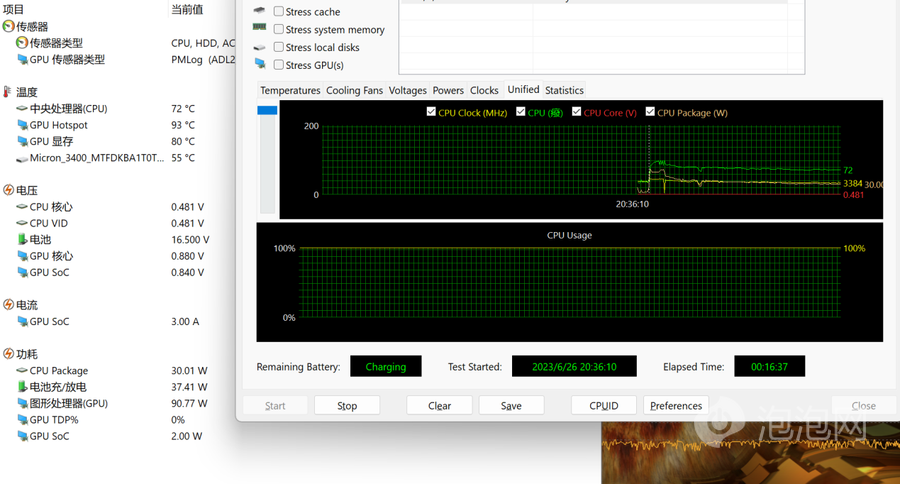Screen dimensions: 900x484
Task: Click the monitor icon beside Stress GPU(s)
Action: coord(260,64)
